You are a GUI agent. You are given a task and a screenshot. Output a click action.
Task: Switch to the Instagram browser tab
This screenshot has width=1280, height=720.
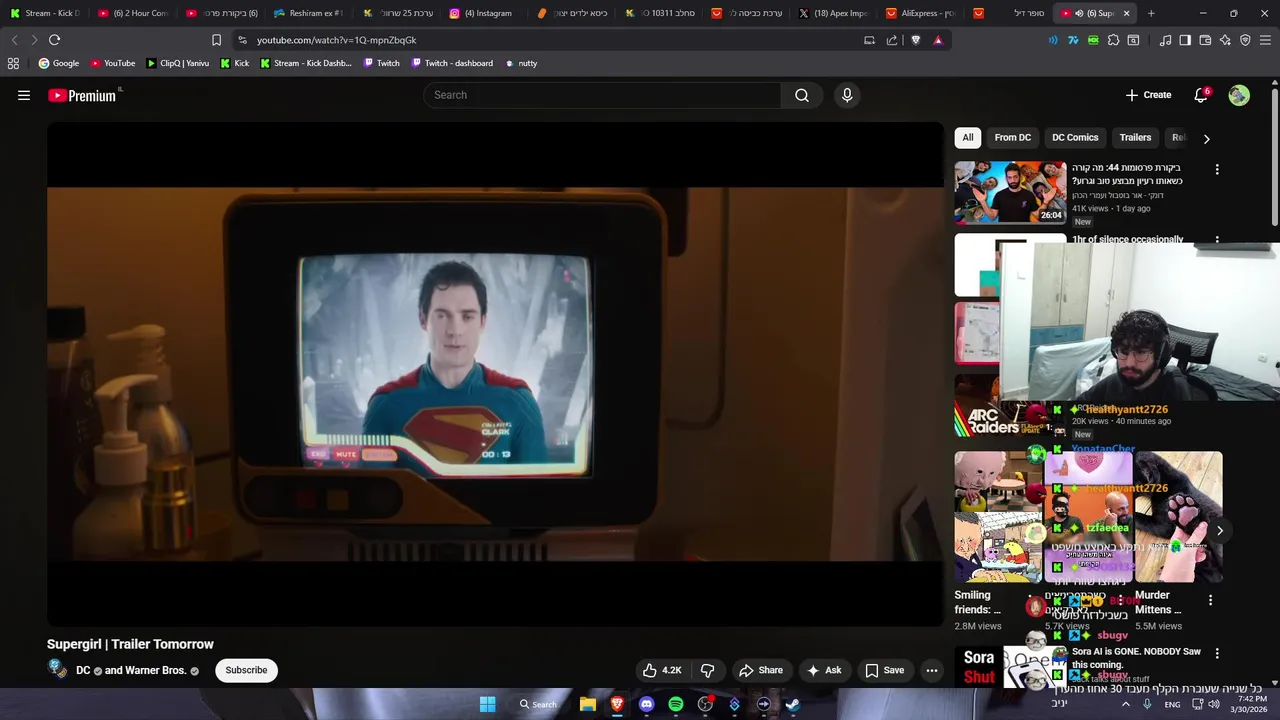click(x=481, y=13)
